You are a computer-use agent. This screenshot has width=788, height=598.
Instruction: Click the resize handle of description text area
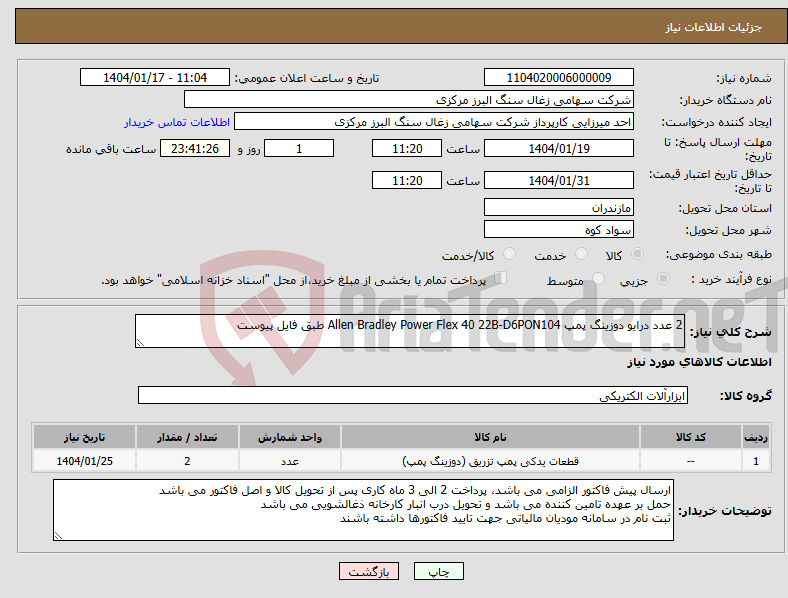(x=140, y=343)
